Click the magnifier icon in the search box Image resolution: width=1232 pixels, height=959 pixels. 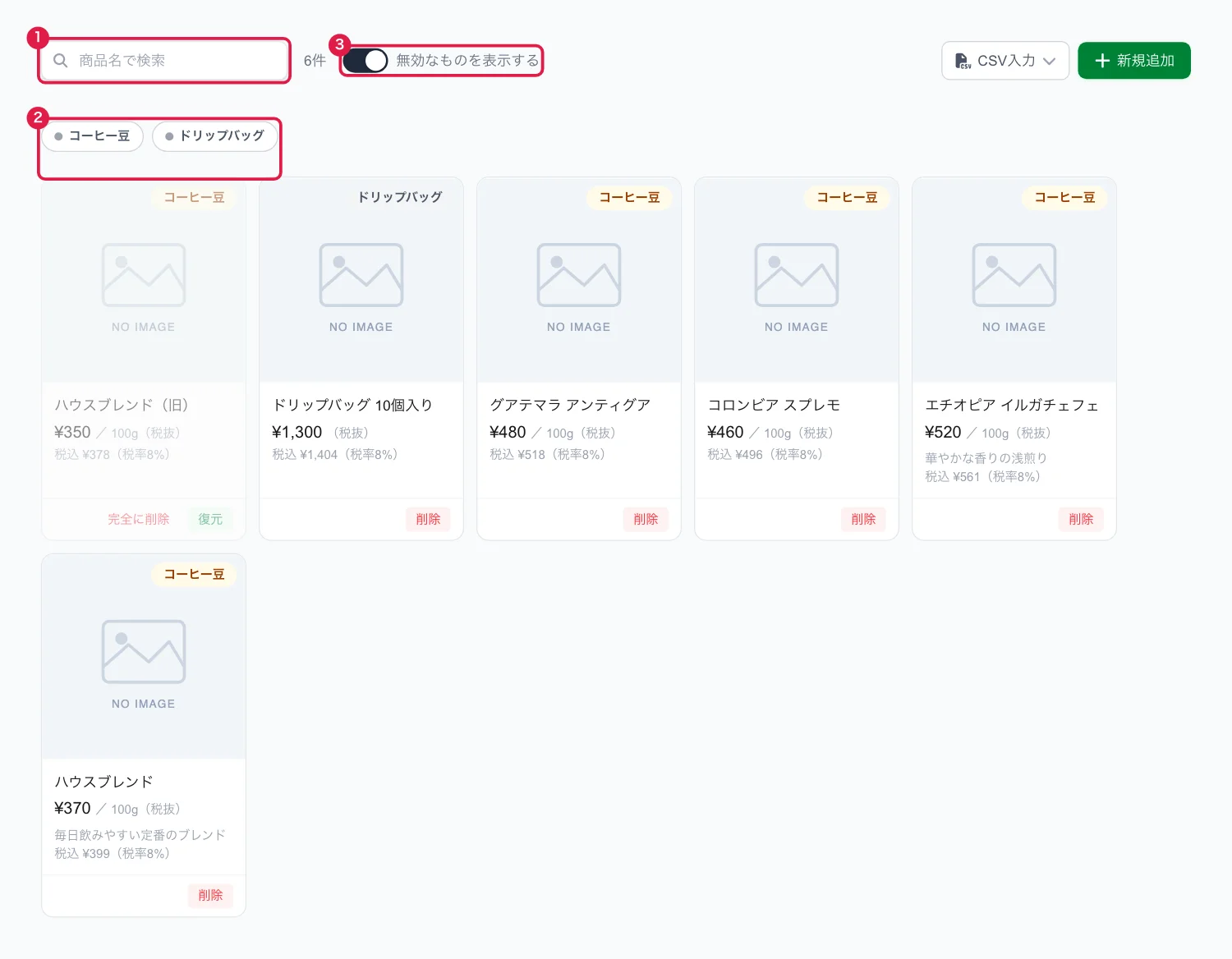point(60,61)
